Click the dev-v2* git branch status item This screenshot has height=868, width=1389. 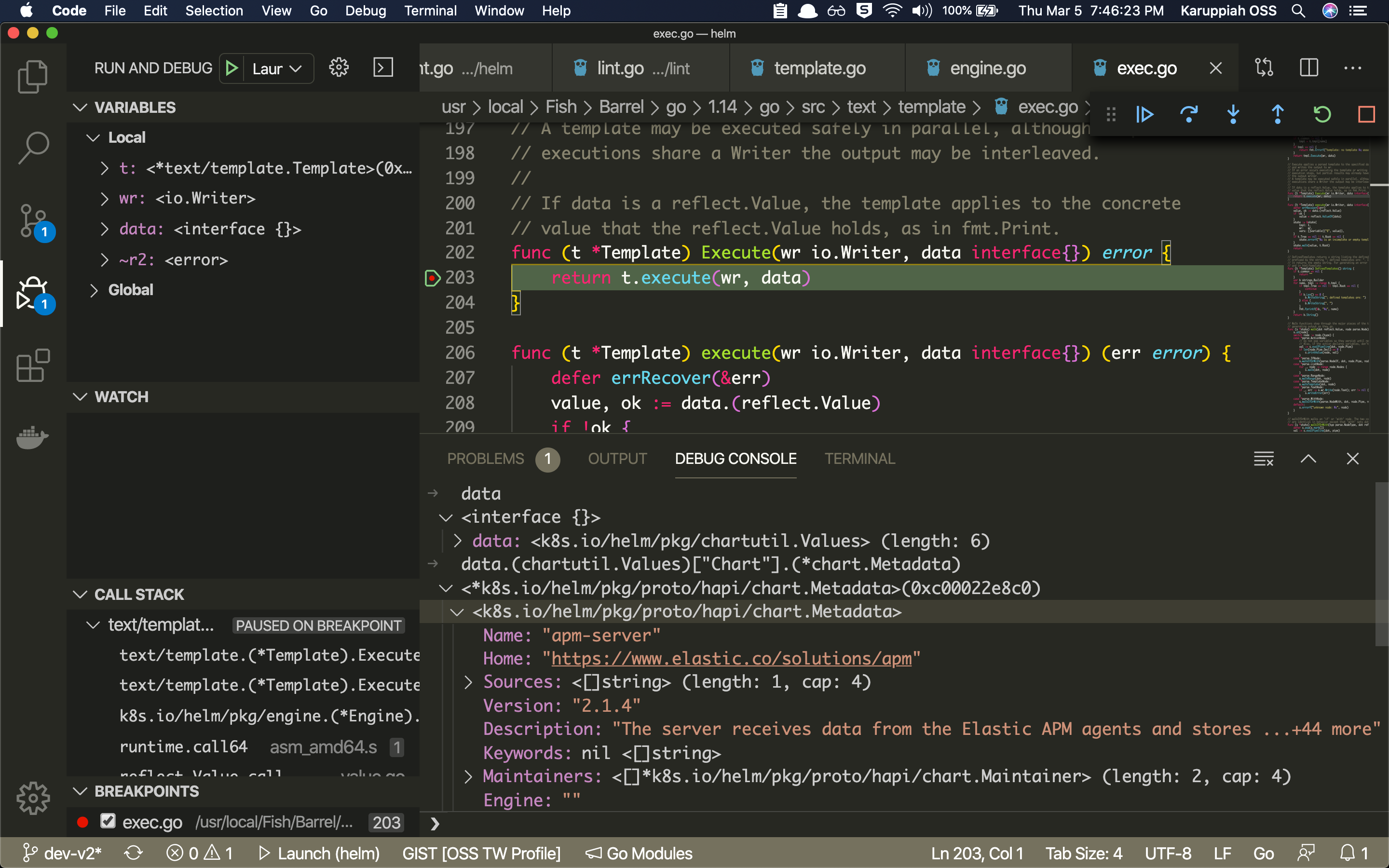pos(62,854)
